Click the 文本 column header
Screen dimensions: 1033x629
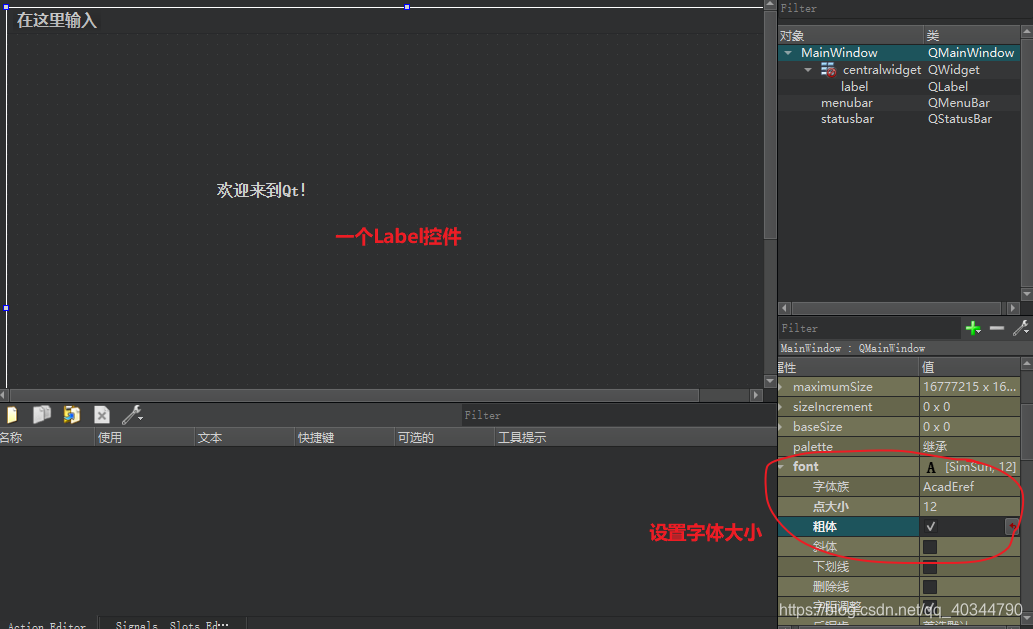click(244, 437)
